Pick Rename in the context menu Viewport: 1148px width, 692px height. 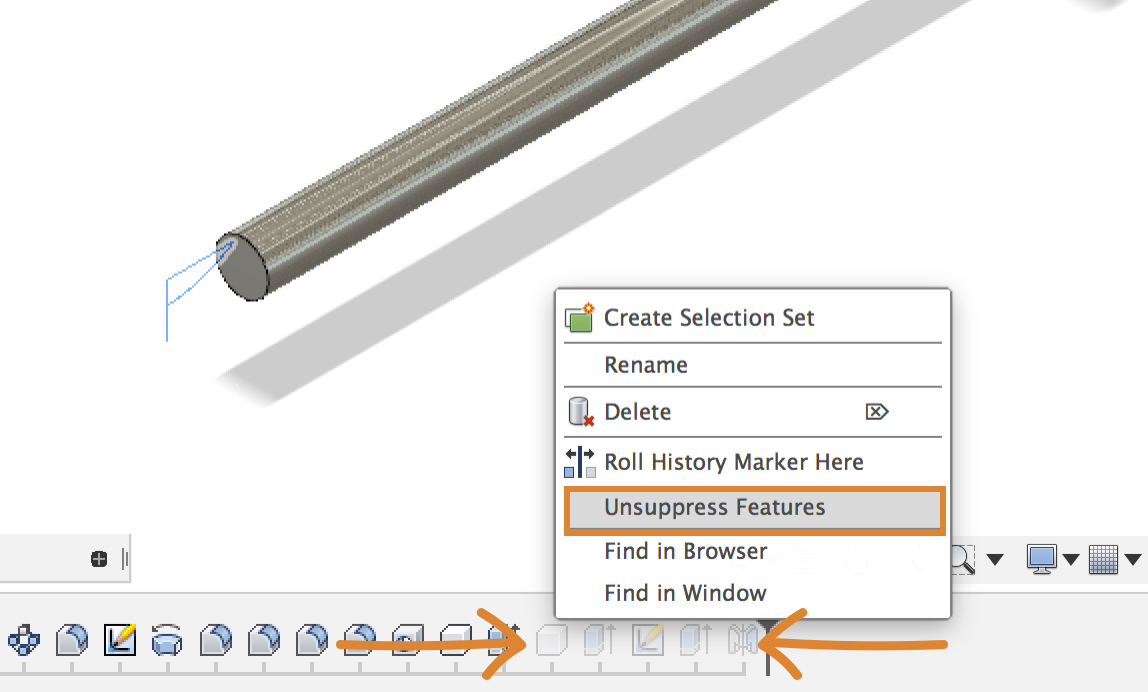point(754,365)
